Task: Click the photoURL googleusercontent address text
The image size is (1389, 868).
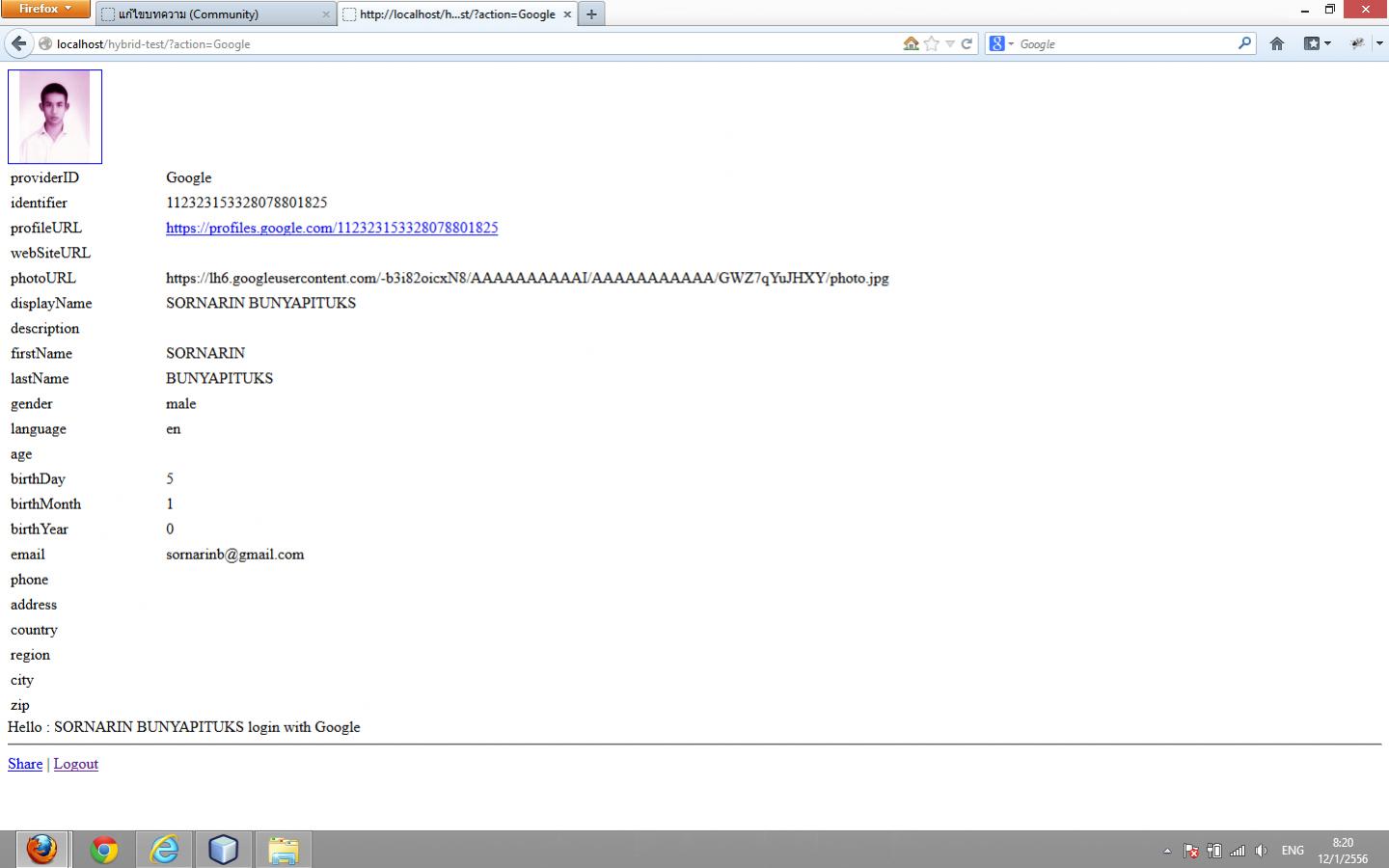Action: click(x=528, y=278)
